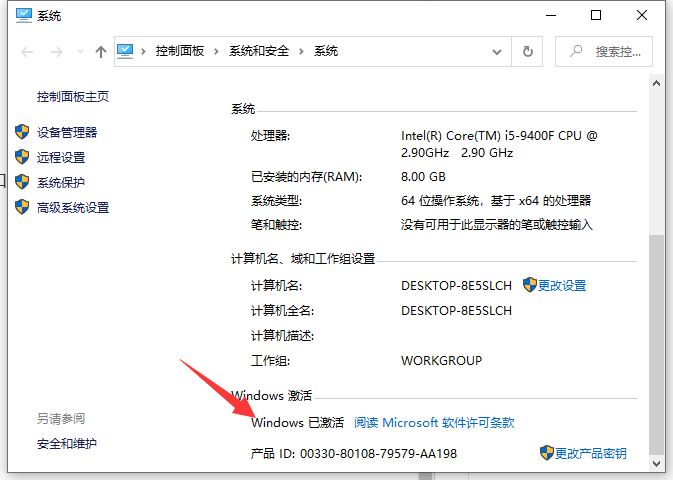Open 控制面板主页 in the left pane
This screenshot has width=673, height=480.
click(73, 97)
